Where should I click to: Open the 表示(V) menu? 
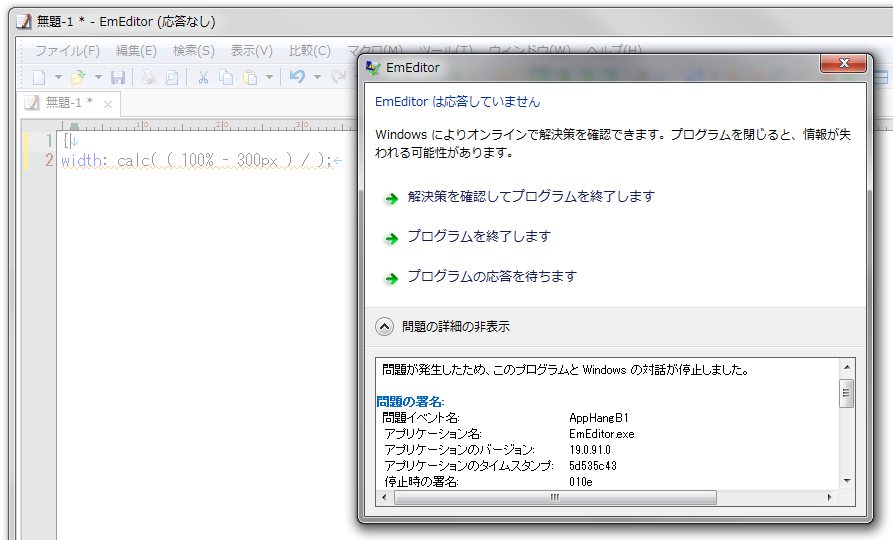251,51
